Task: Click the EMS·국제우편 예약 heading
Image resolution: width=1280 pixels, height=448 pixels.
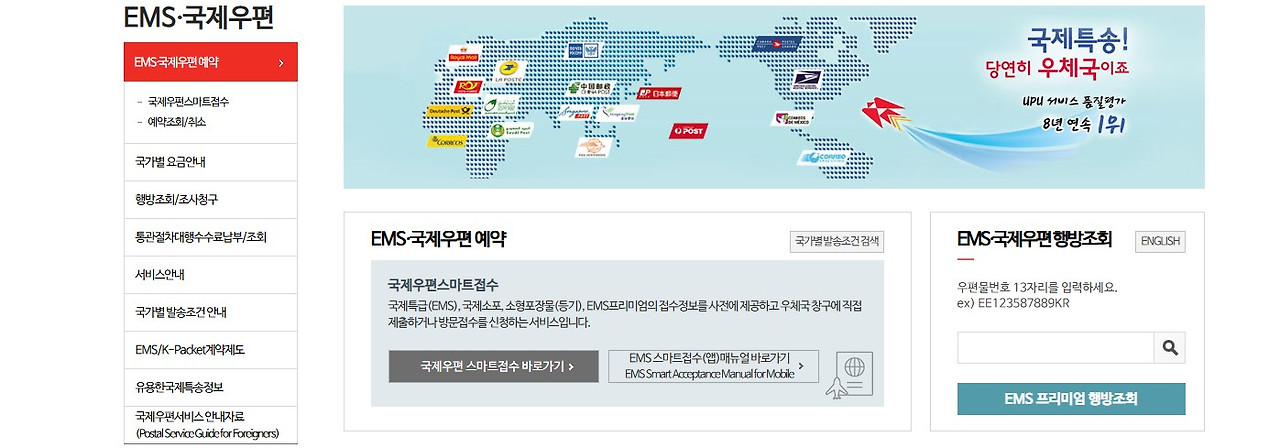Action: coord(438,239)
